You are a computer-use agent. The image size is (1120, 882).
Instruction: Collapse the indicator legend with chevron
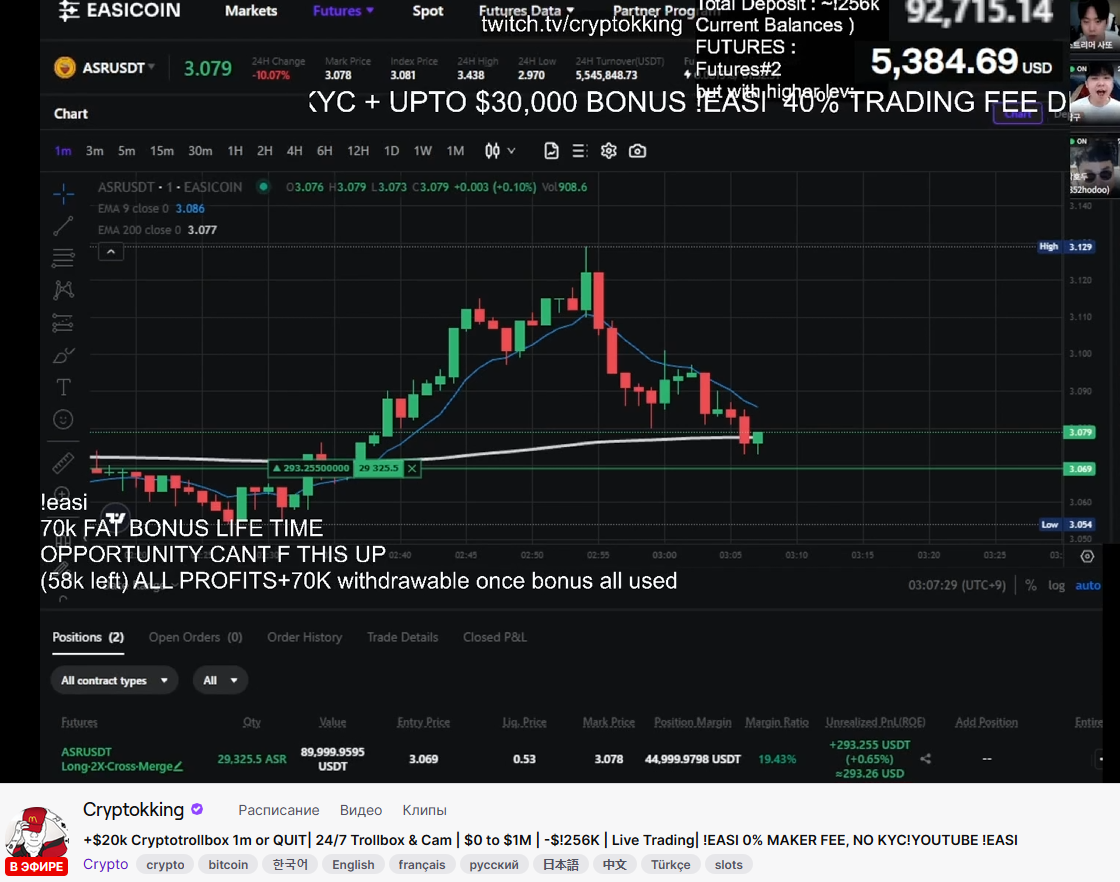pyautogui.click(x=111, y=251)
